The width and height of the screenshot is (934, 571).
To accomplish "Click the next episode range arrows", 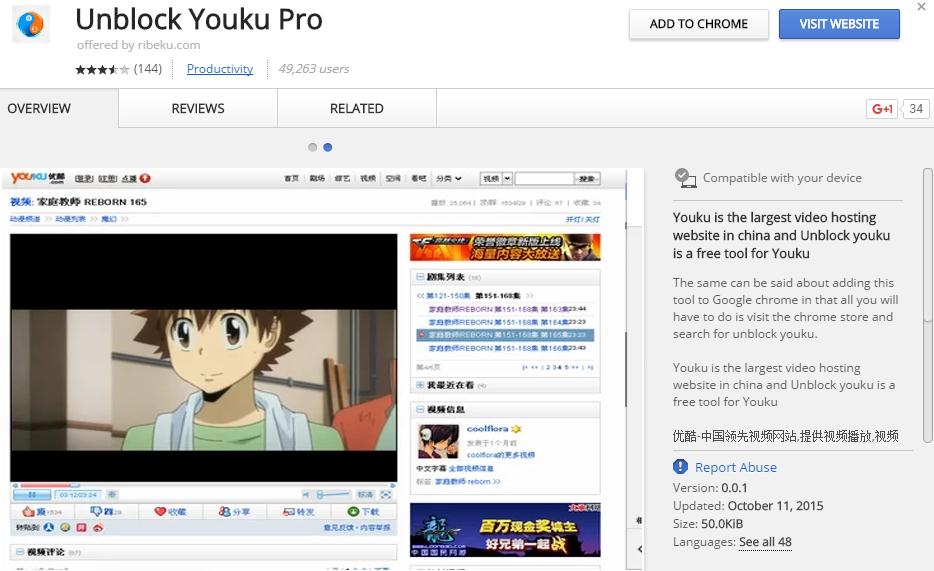I will click(530, 296).
